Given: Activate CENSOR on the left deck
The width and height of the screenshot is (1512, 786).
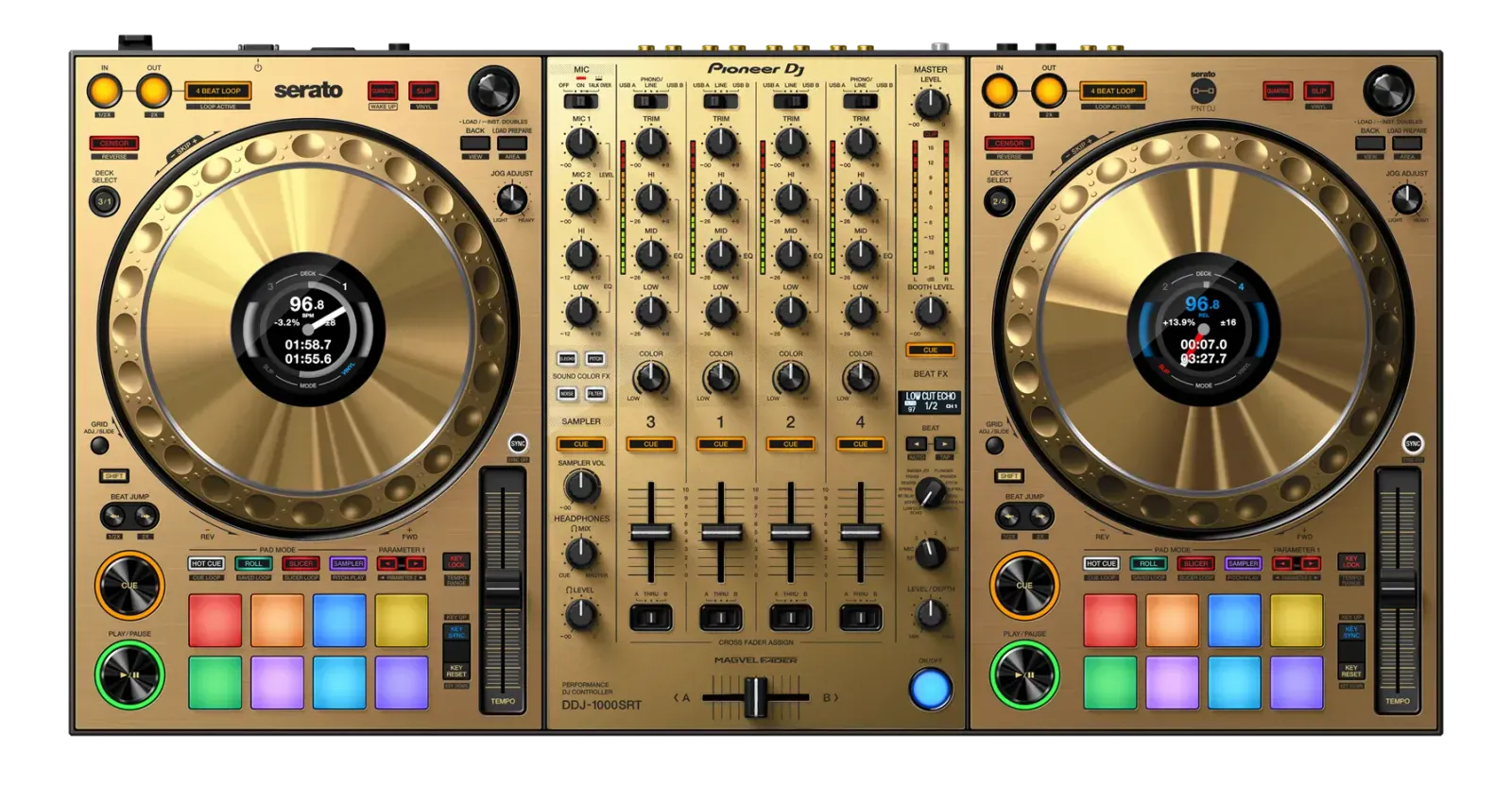Looking at the screenshot, I should point(114,144).
